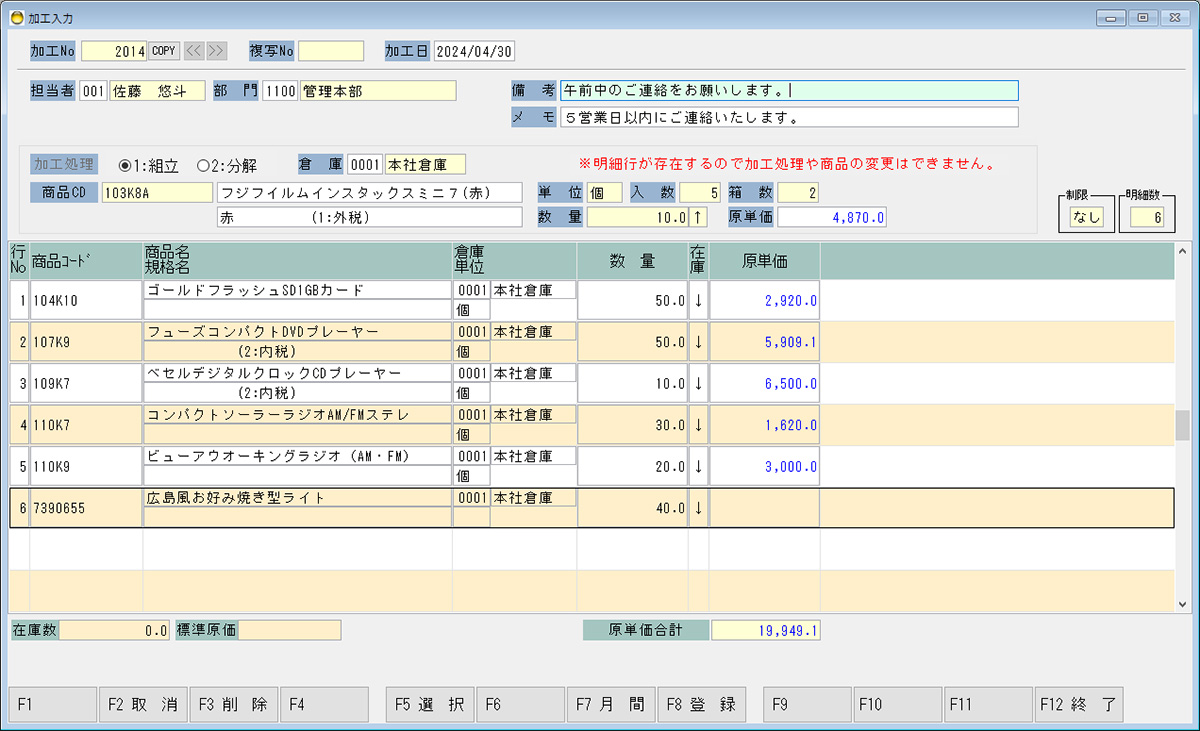1200x731 pixels.
Task: Click the 倉庫 code field 0001
Action: pyautogui.click(x=365, y=164)
